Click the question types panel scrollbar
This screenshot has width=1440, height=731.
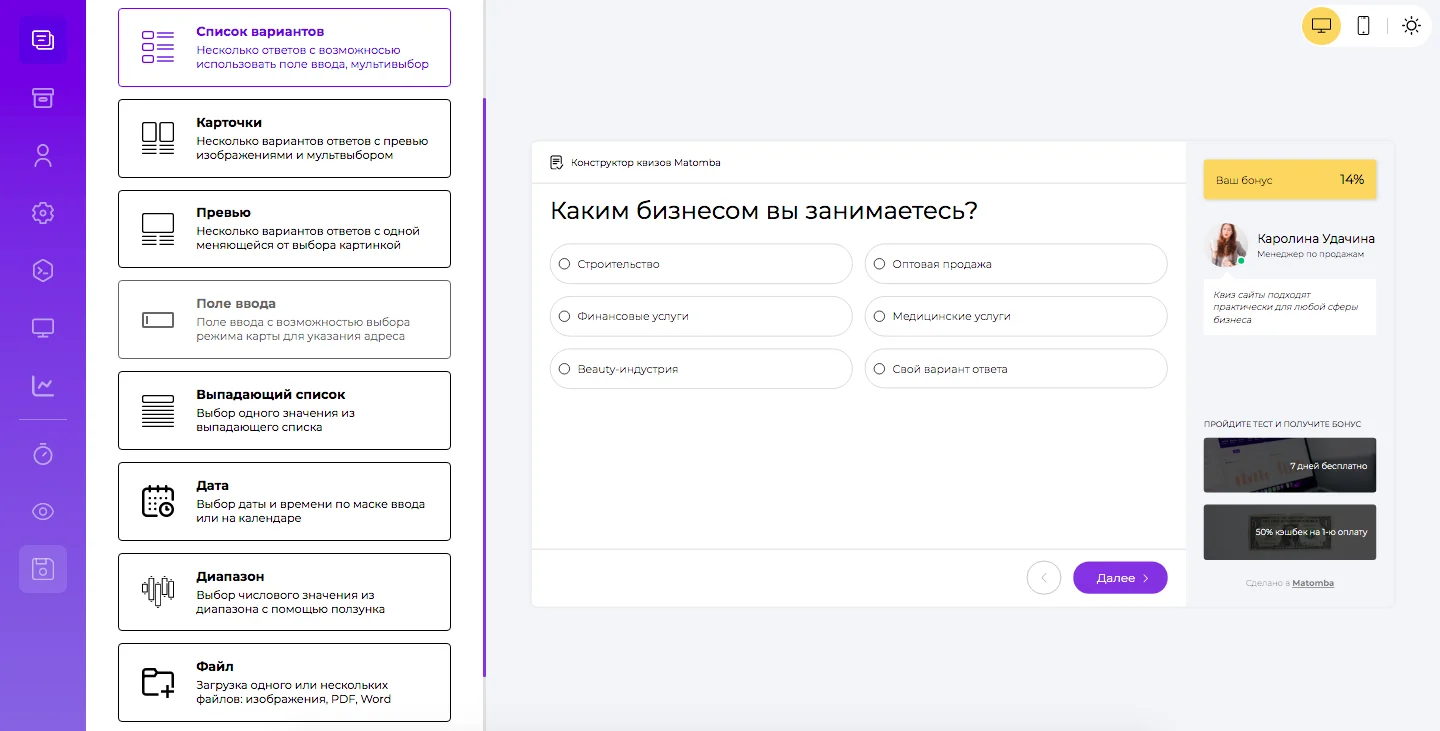pyautogui.click(x=484, y=387)
